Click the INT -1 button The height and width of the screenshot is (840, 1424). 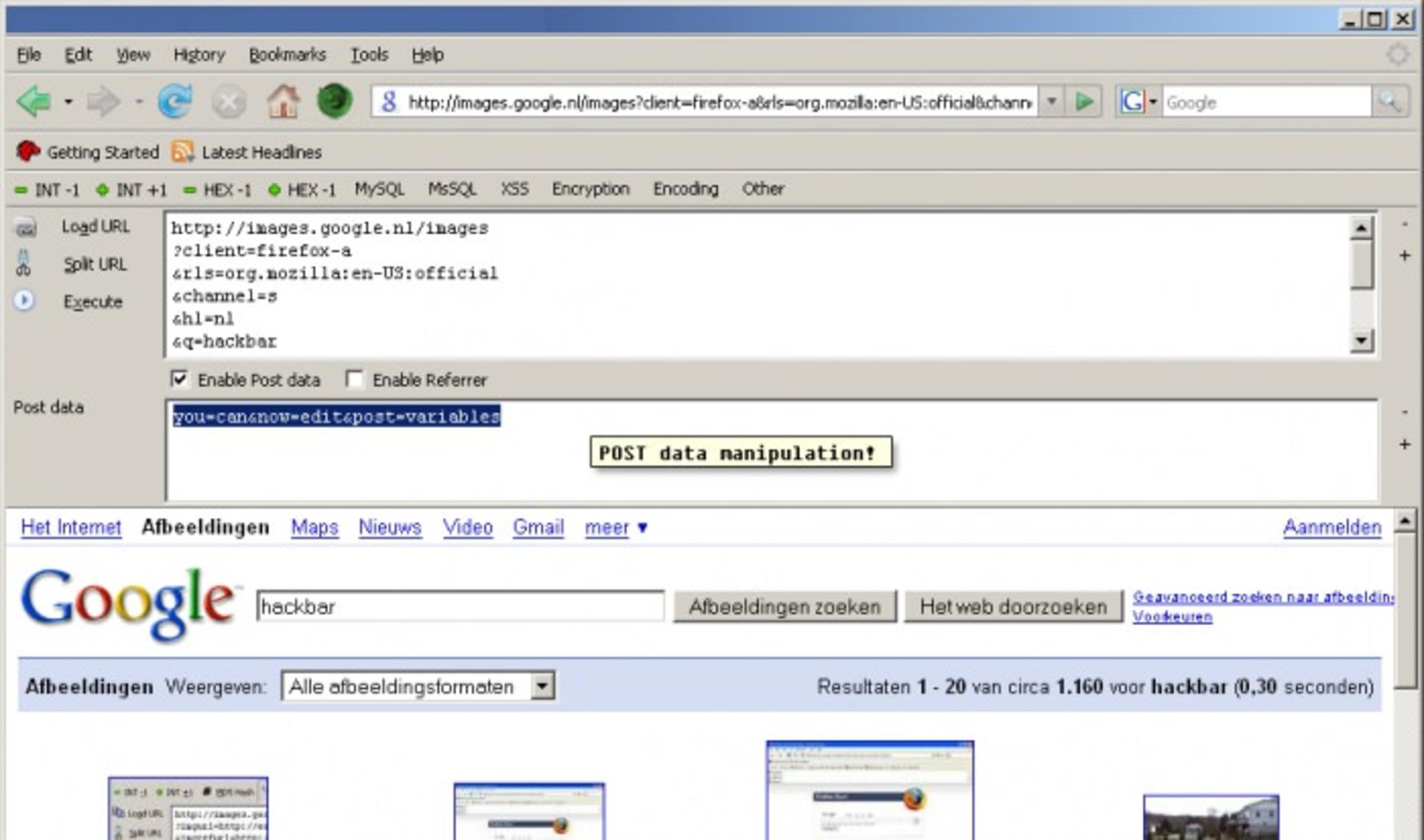pyautogui.click(x=47, y=190)
